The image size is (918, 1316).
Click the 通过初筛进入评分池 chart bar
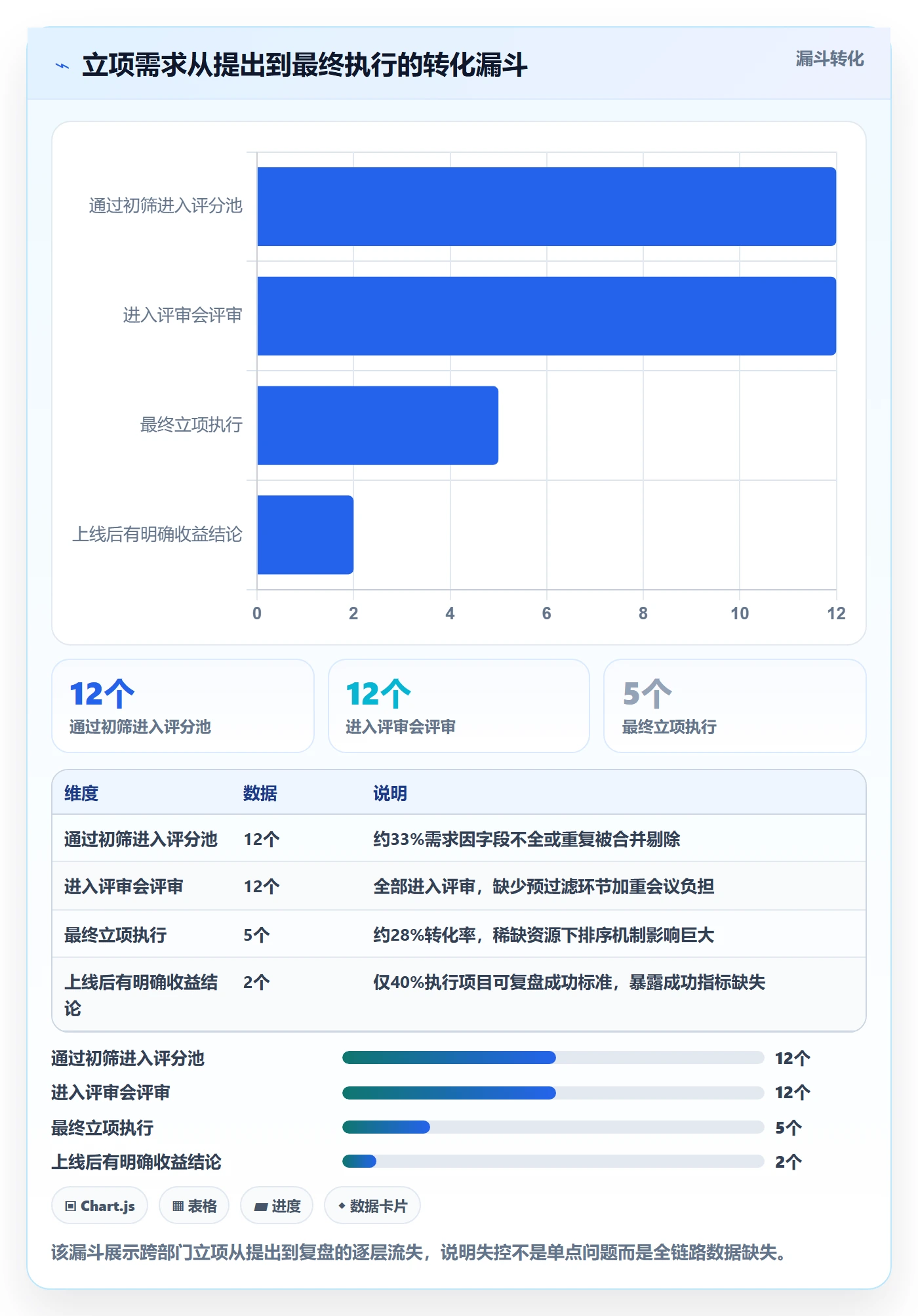pos(546,207)
